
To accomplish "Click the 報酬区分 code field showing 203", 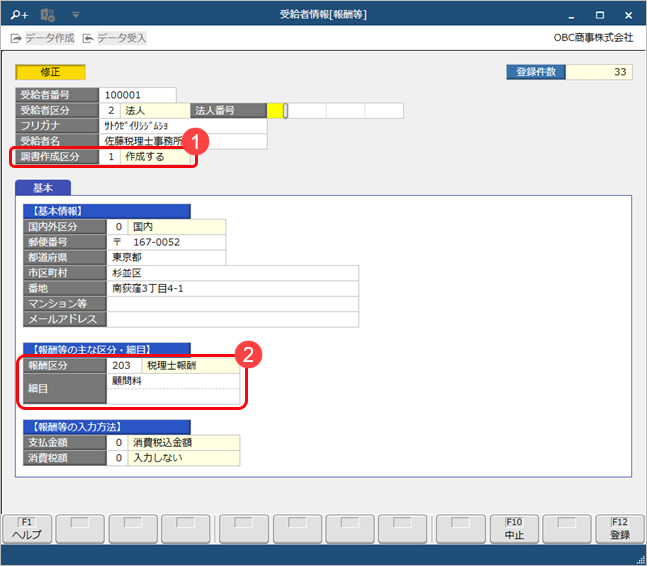I will (x=123, y=365).
